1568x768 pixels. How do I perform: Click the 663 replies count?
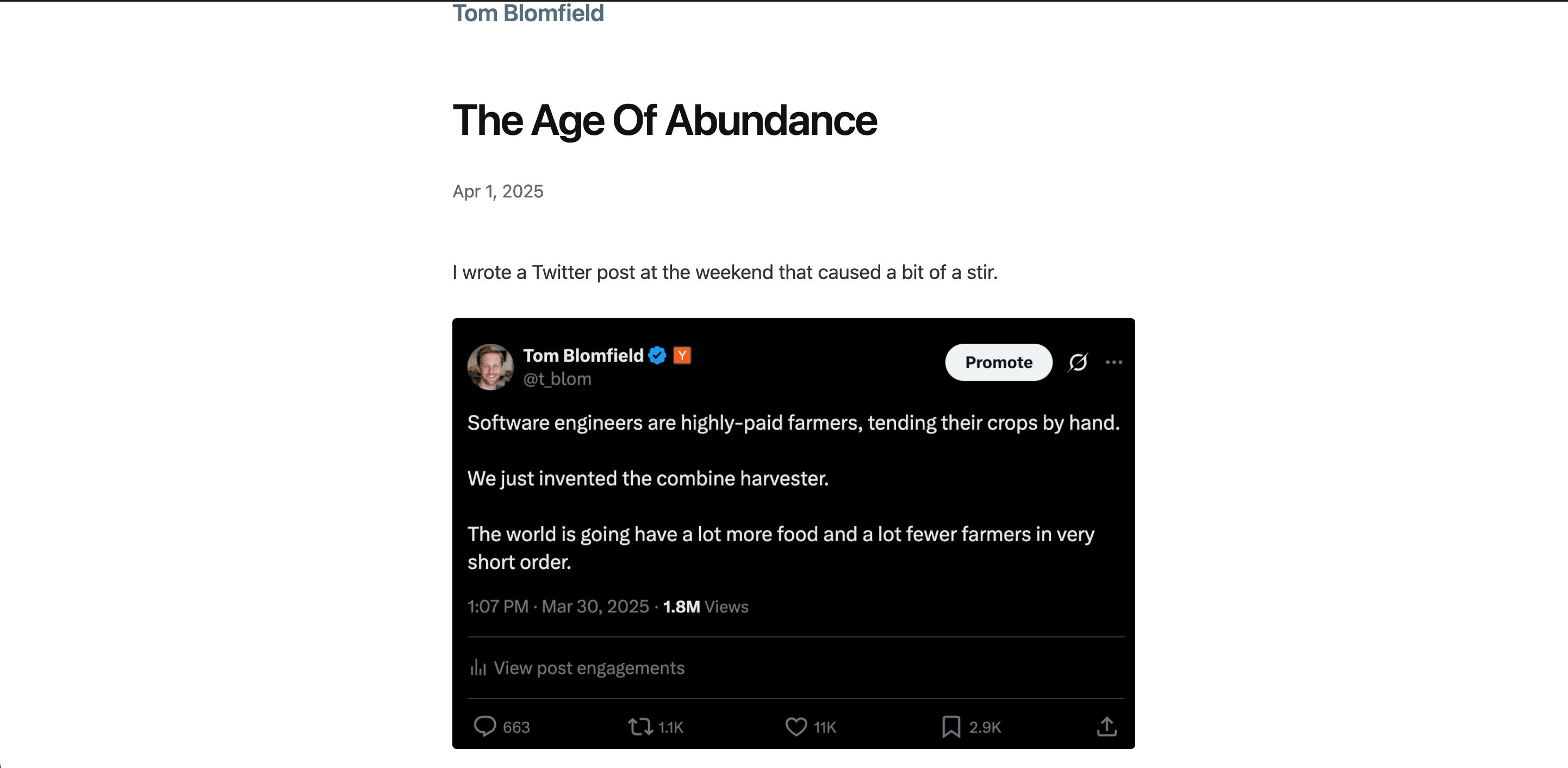coord(516,727)
